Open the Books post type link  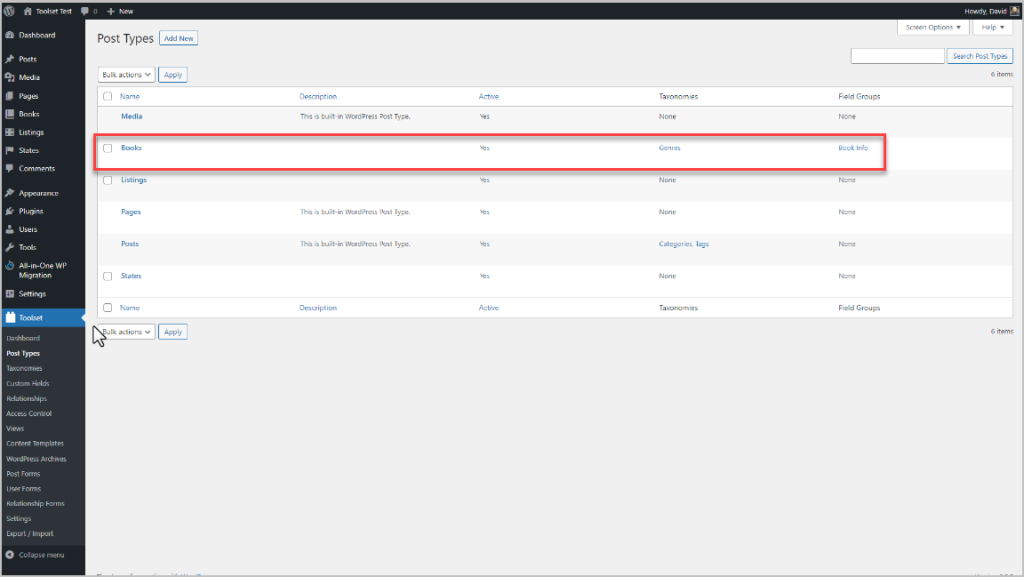(131, 148)
